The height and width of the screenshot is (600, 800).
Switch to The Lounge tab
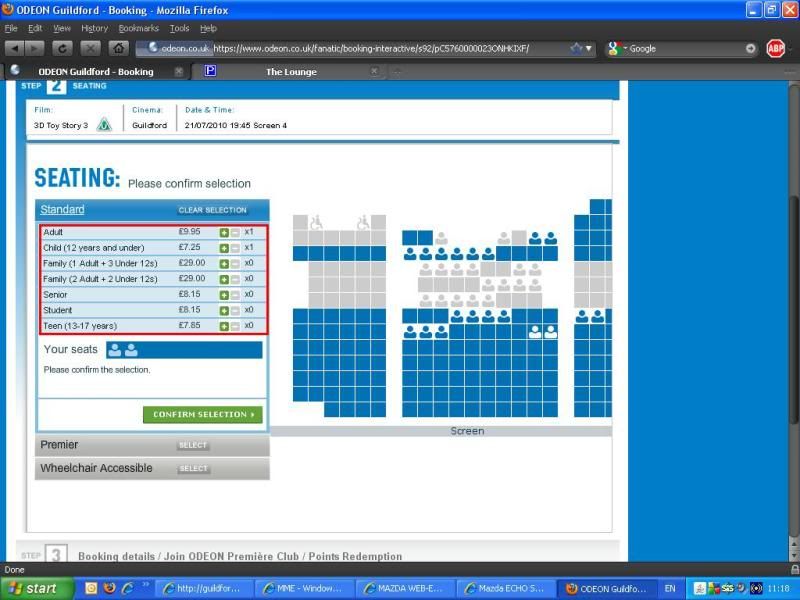pyautogui.click(x=290, y=72)
